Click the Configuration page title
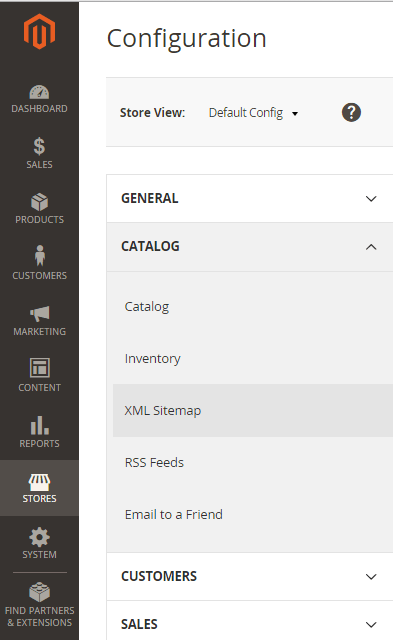The width and height of the screenshot is (393, 640). click(187, 39)
